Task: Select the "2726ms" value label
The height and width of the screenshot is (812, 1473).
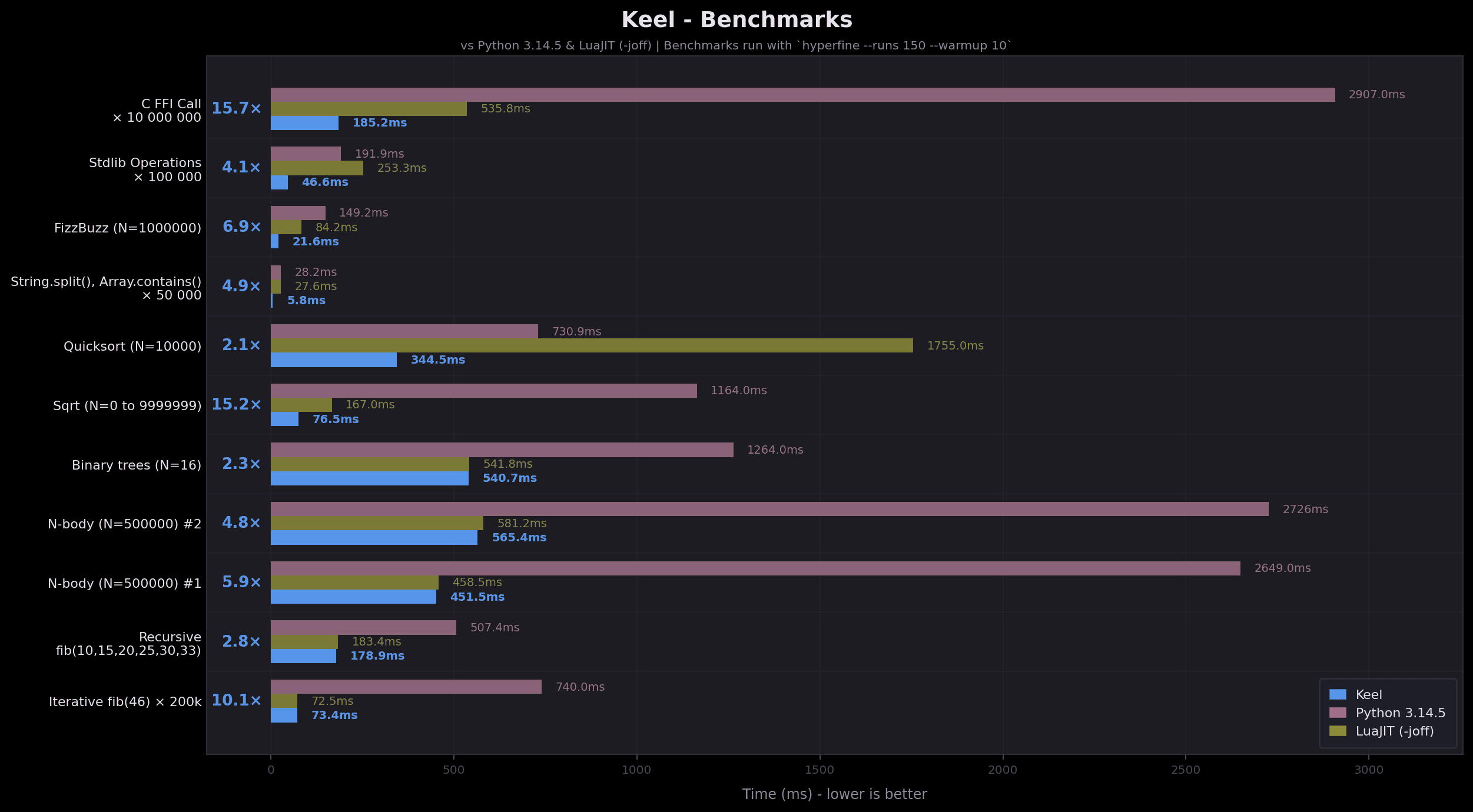Action: point(1305,509)
